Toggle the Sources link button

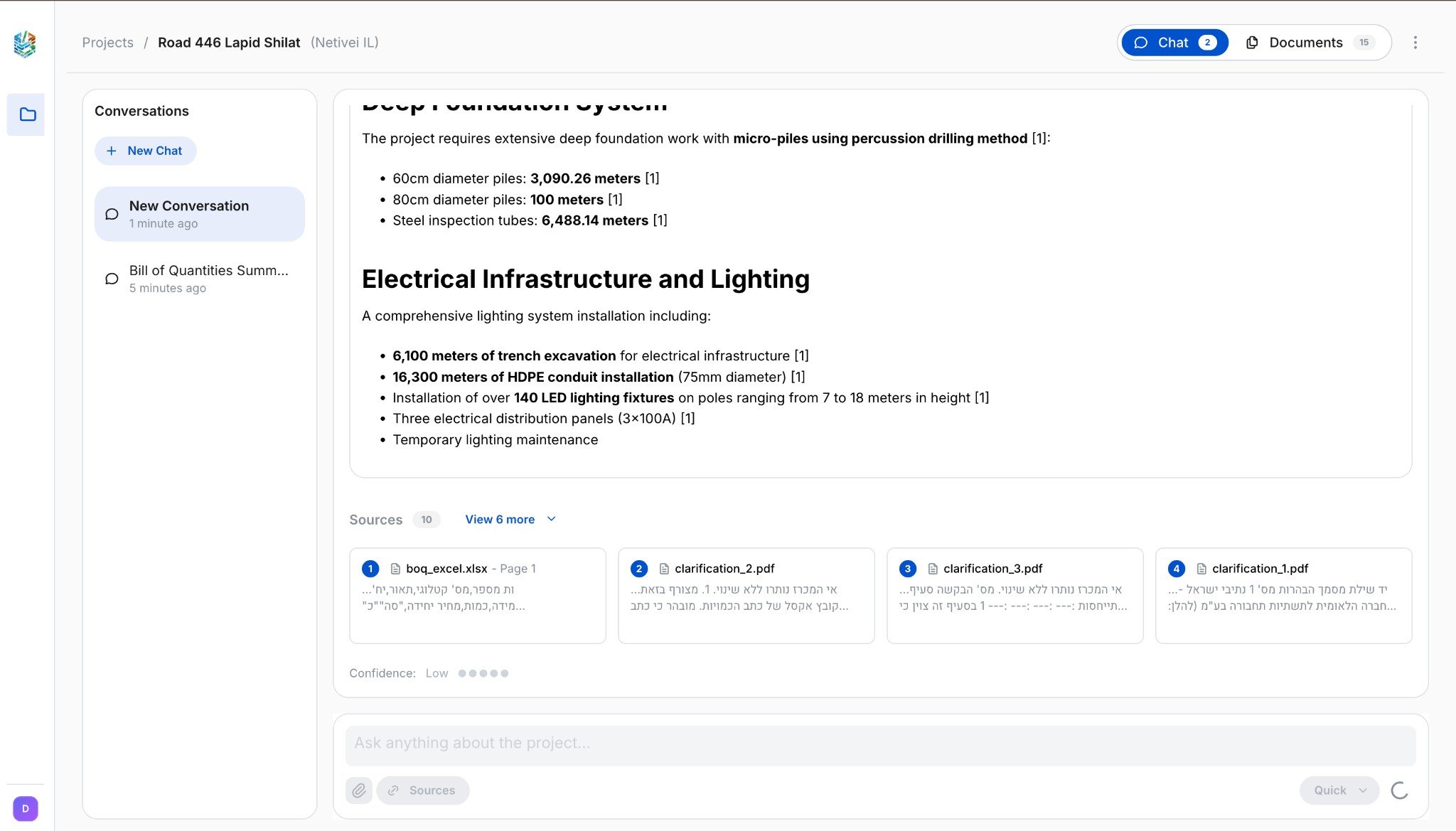click(423, 790)
